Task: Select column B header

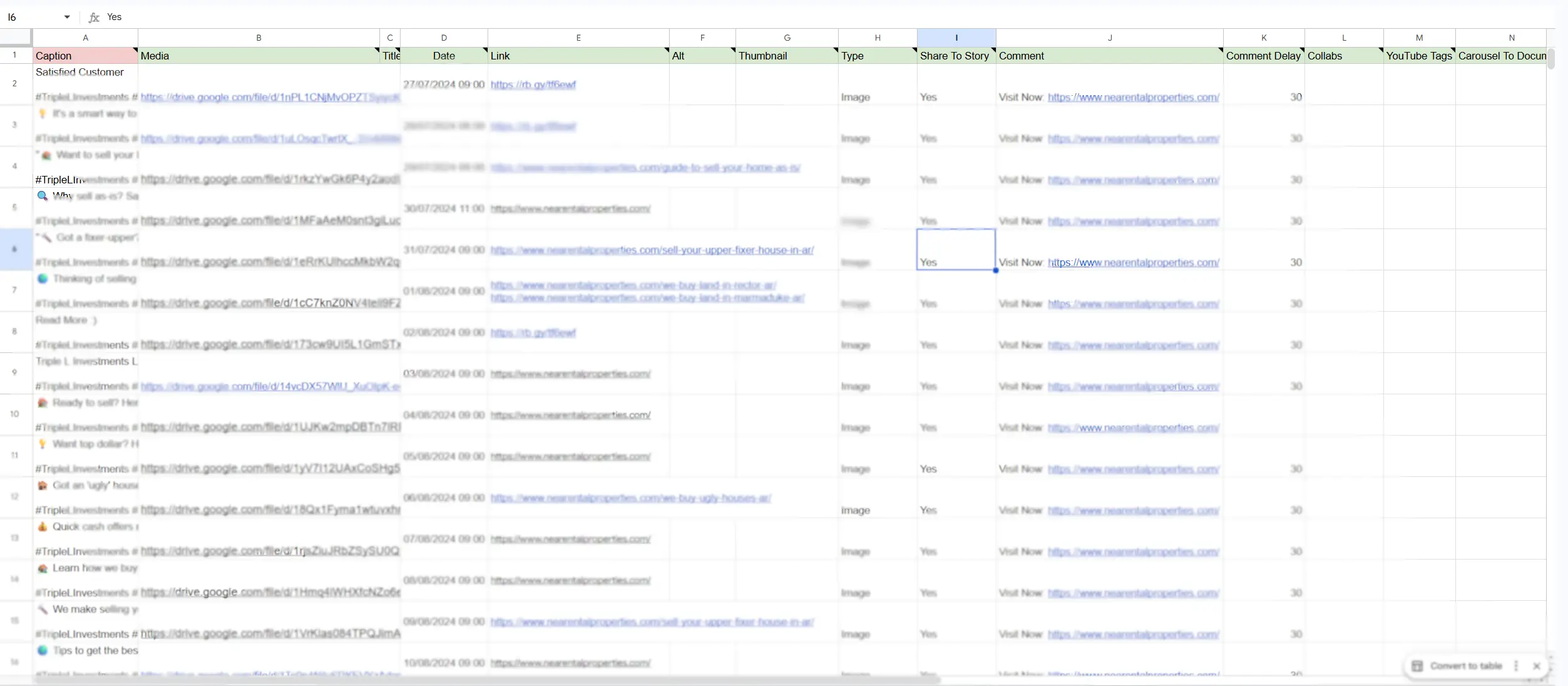Action: 259,38
